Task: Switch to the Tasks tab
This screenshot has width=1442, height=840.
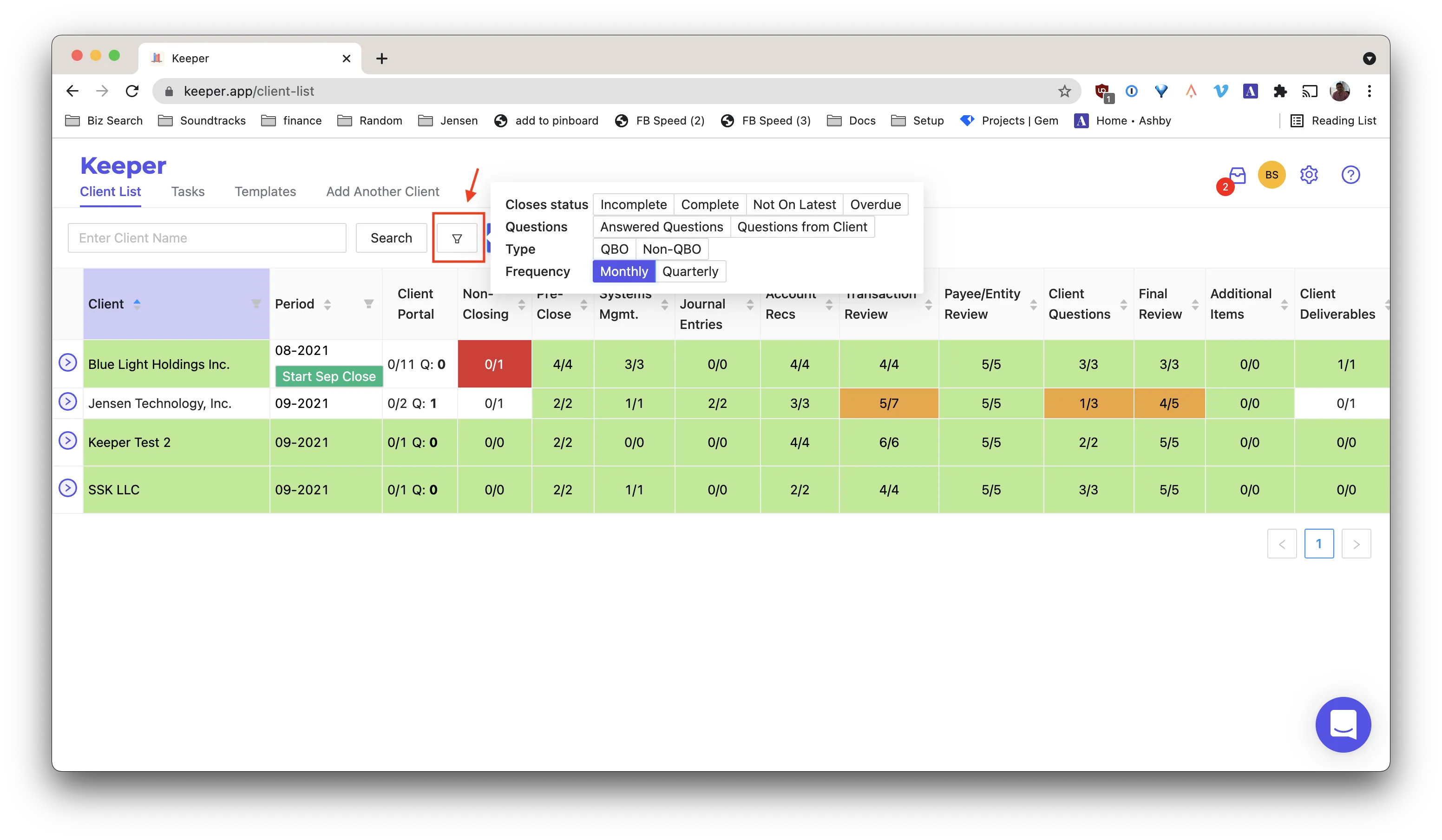Action: 188,192
